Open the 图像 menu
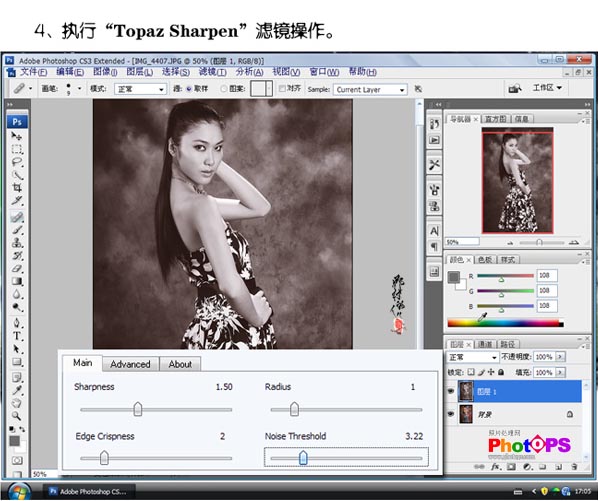 tap(104, 72)
